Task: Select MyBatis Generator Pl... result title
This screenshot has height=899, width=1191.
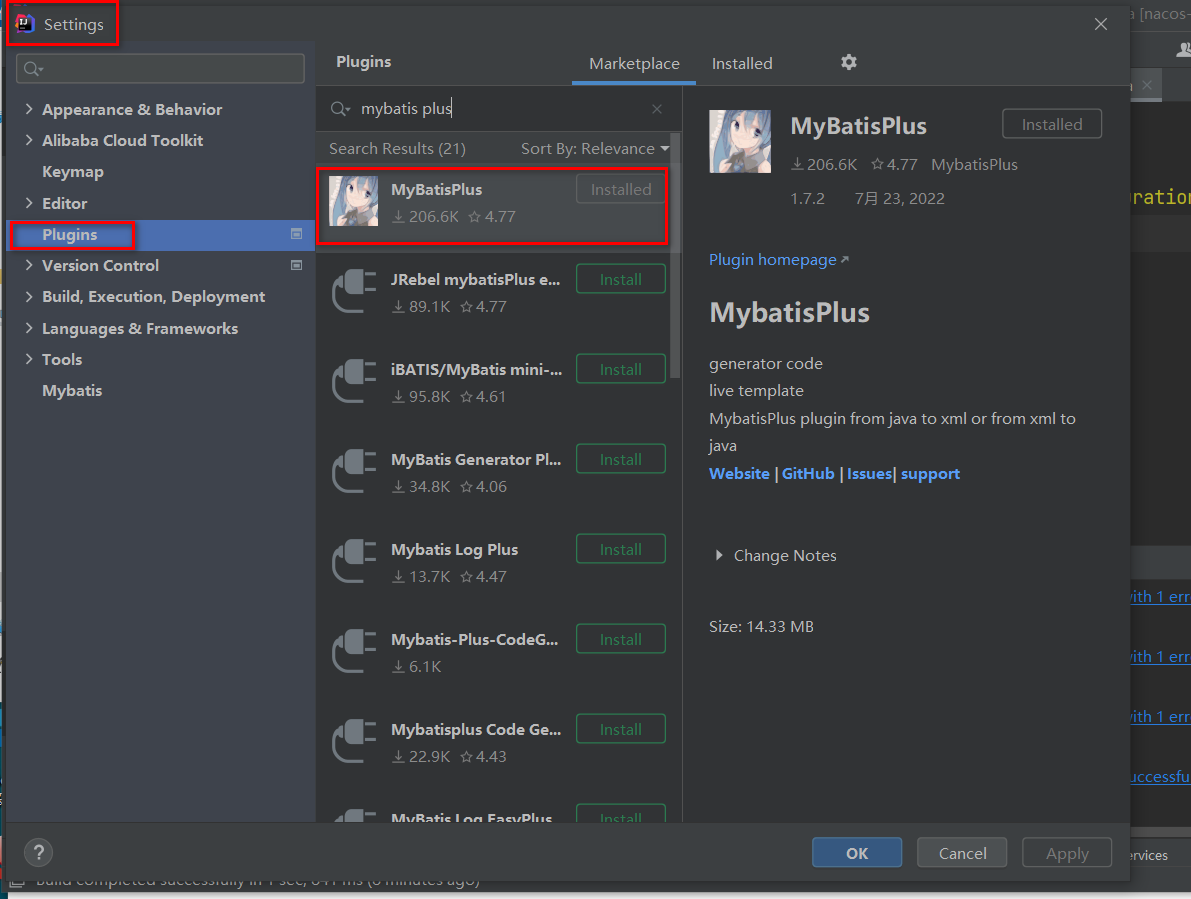Action: (x=476, y=459)
